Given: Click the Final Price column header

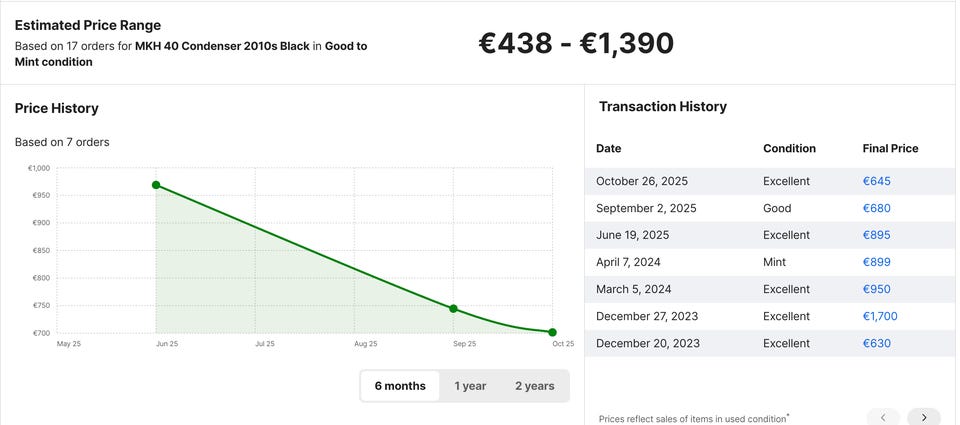Looking at the screenshot, I should tap(890, 148).
